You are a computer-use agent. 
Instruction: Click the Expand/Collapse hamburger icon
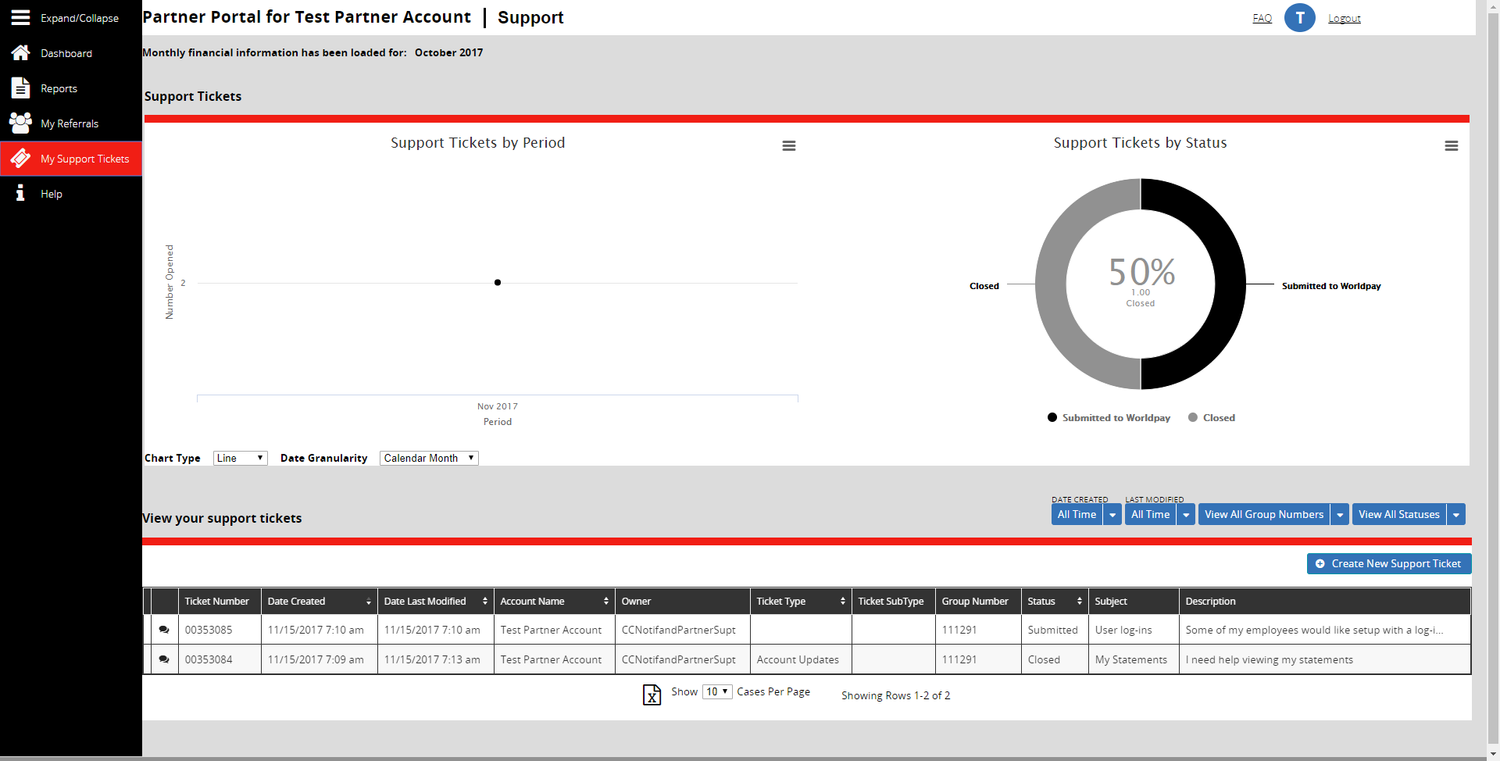click(x=20, y=17)
